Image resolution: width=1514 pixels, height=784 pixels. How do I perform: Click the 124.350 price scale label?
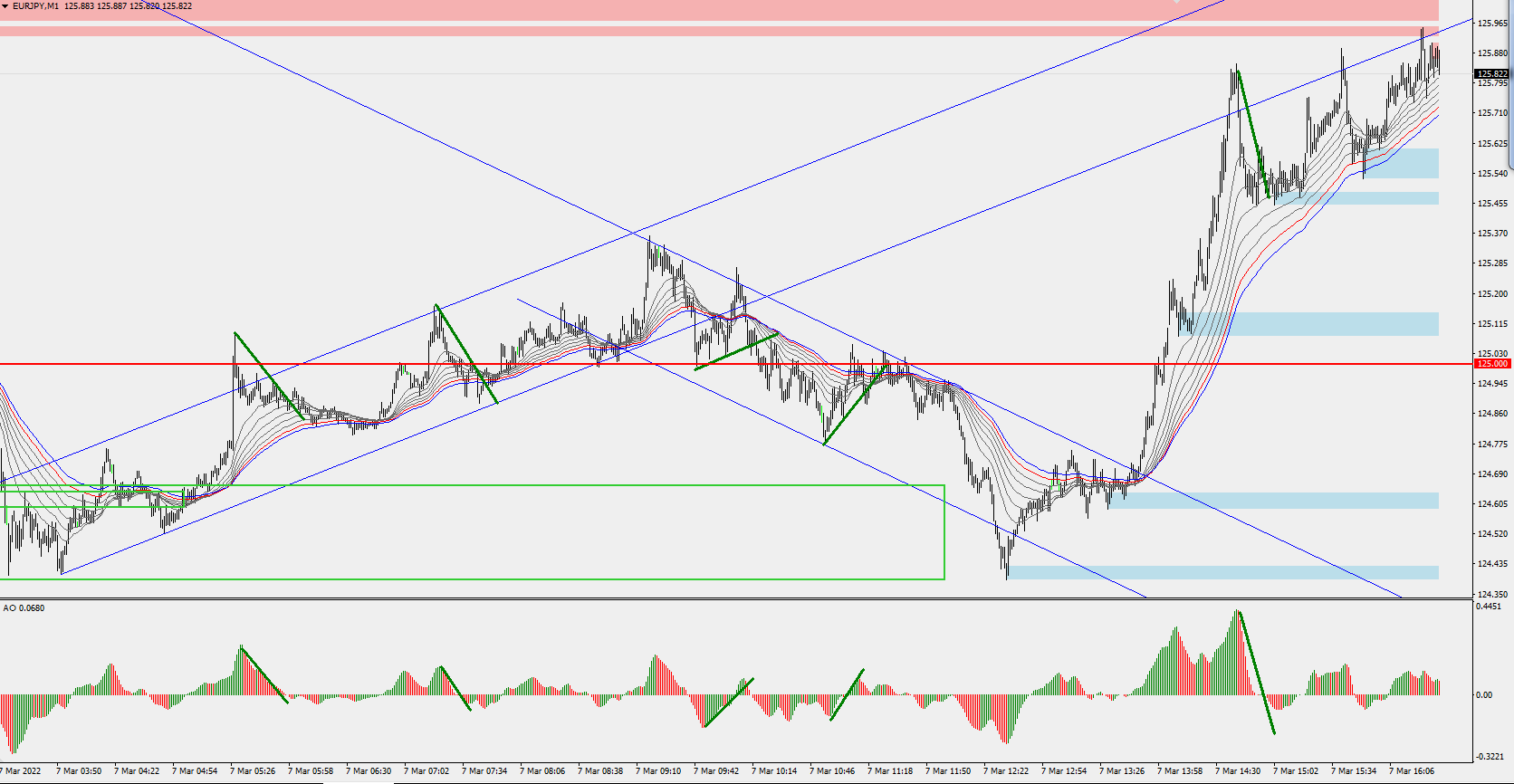[1492, 595]
